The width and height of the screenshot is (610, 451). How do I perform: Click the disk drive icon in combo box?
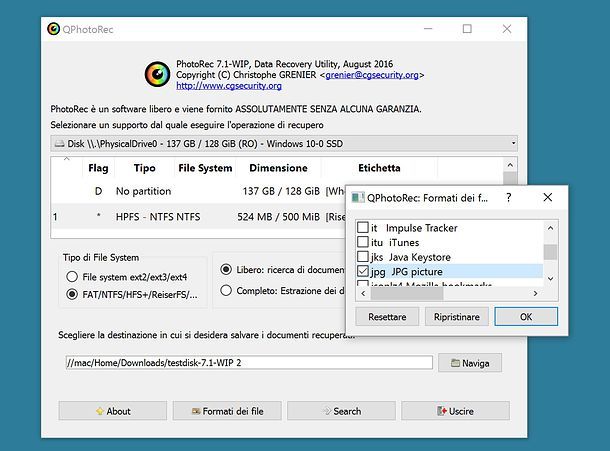pos(60,144)
